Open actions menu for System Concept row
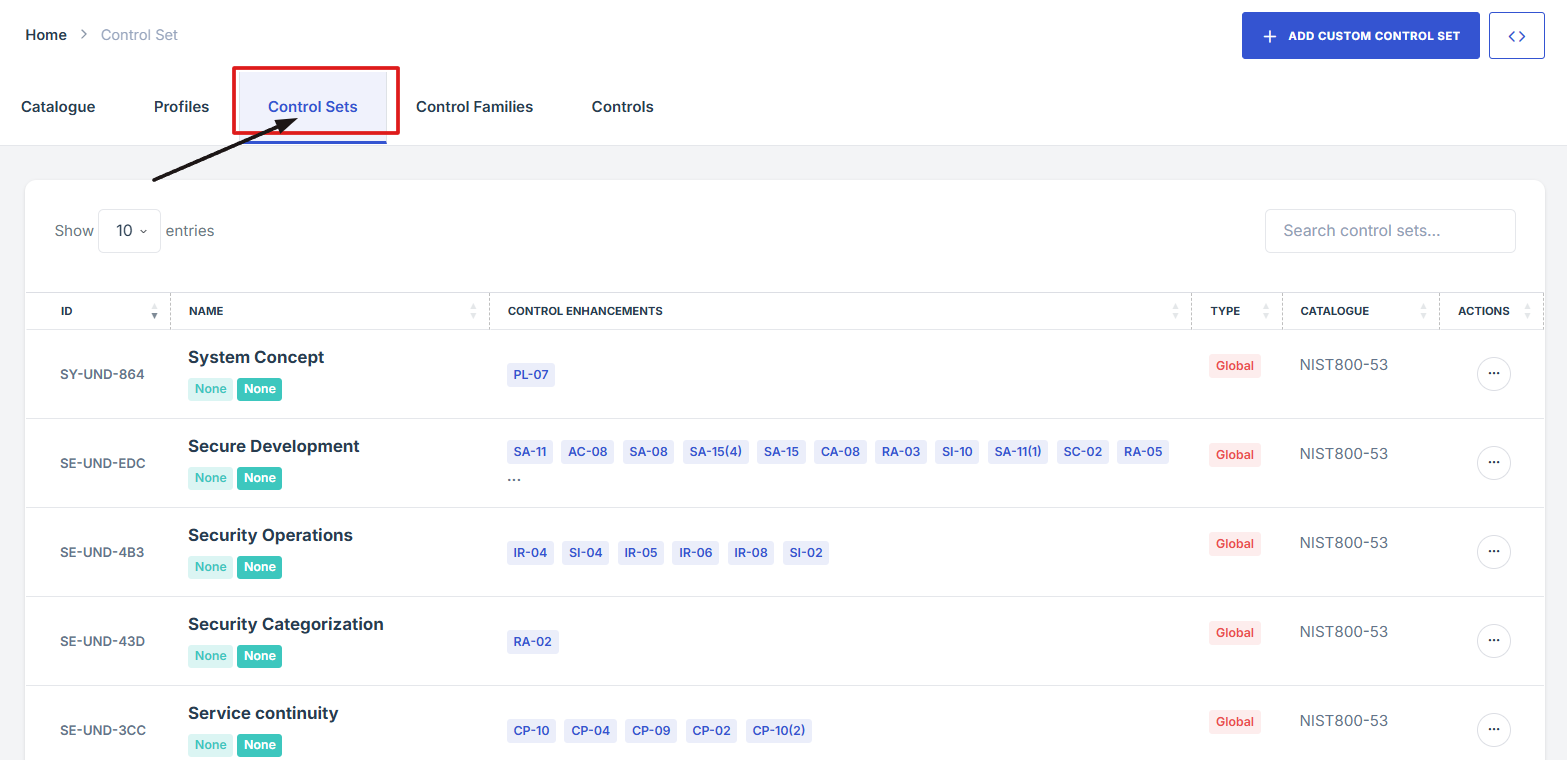Image resolution: width=1567 pixels, height=760 pixels. 1493,374
